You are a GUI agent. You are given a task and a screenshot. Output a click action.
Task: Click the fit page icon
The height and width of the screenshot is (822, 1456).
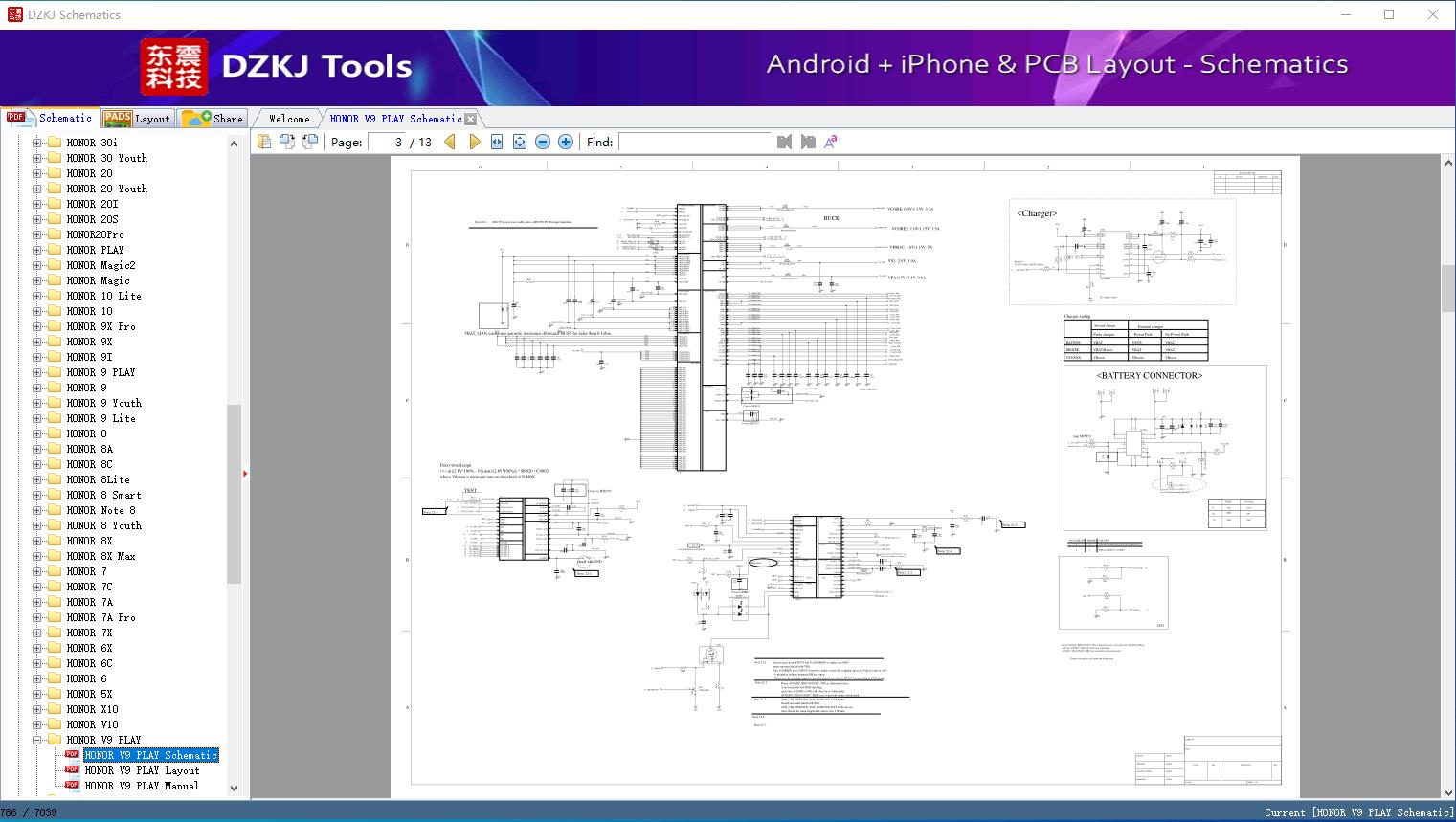(520, 142)
